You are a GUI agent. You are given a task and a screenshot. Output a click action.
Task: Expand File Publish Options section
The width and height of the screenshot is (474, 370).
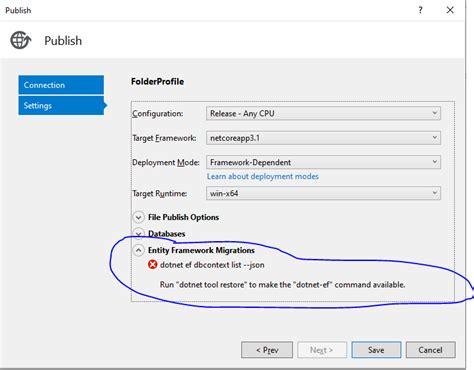pos(138,217)
